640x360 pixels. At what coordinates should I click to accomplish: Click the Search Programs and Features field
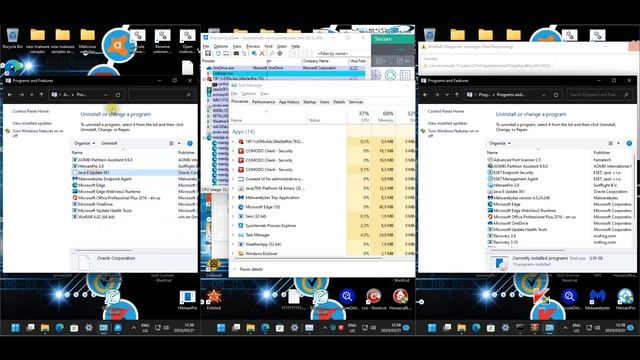pos(599,95)
